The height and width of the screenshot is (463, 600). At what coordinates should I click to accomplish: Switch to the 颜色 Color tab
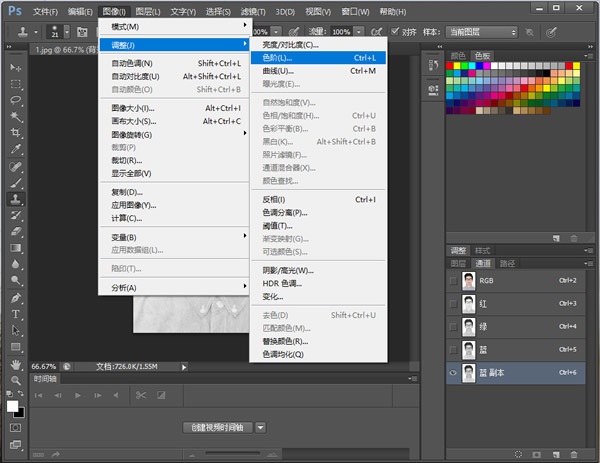pyautogui.click(x=458, y=55)
